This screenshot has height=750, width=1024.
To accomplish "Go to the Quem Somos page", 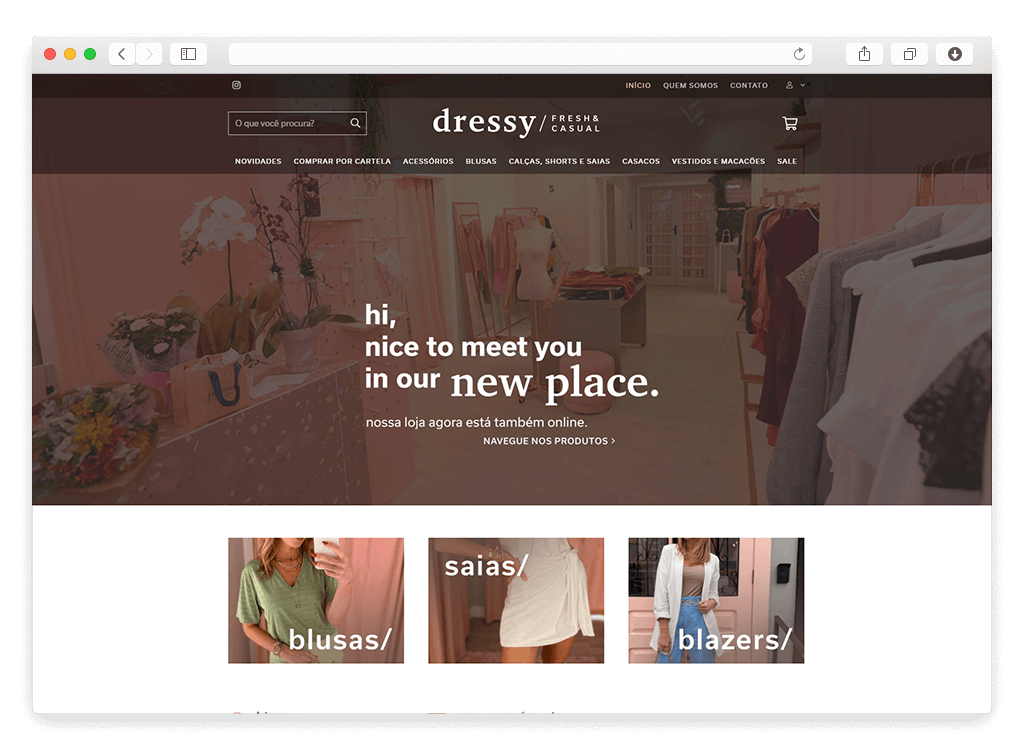I will click(x=690, y=86).
